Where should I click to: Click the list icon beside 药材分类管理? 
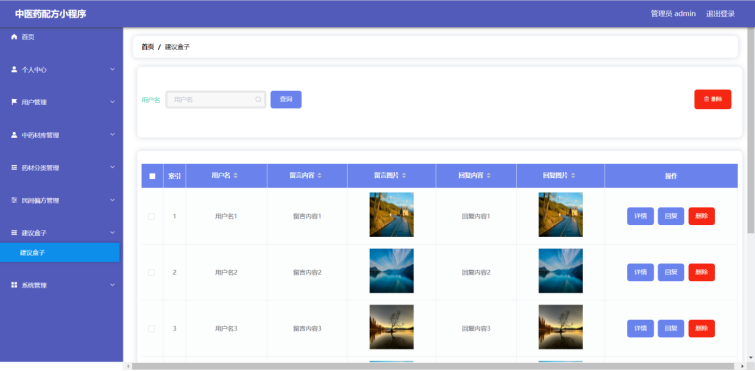click(x=14, y=167)
